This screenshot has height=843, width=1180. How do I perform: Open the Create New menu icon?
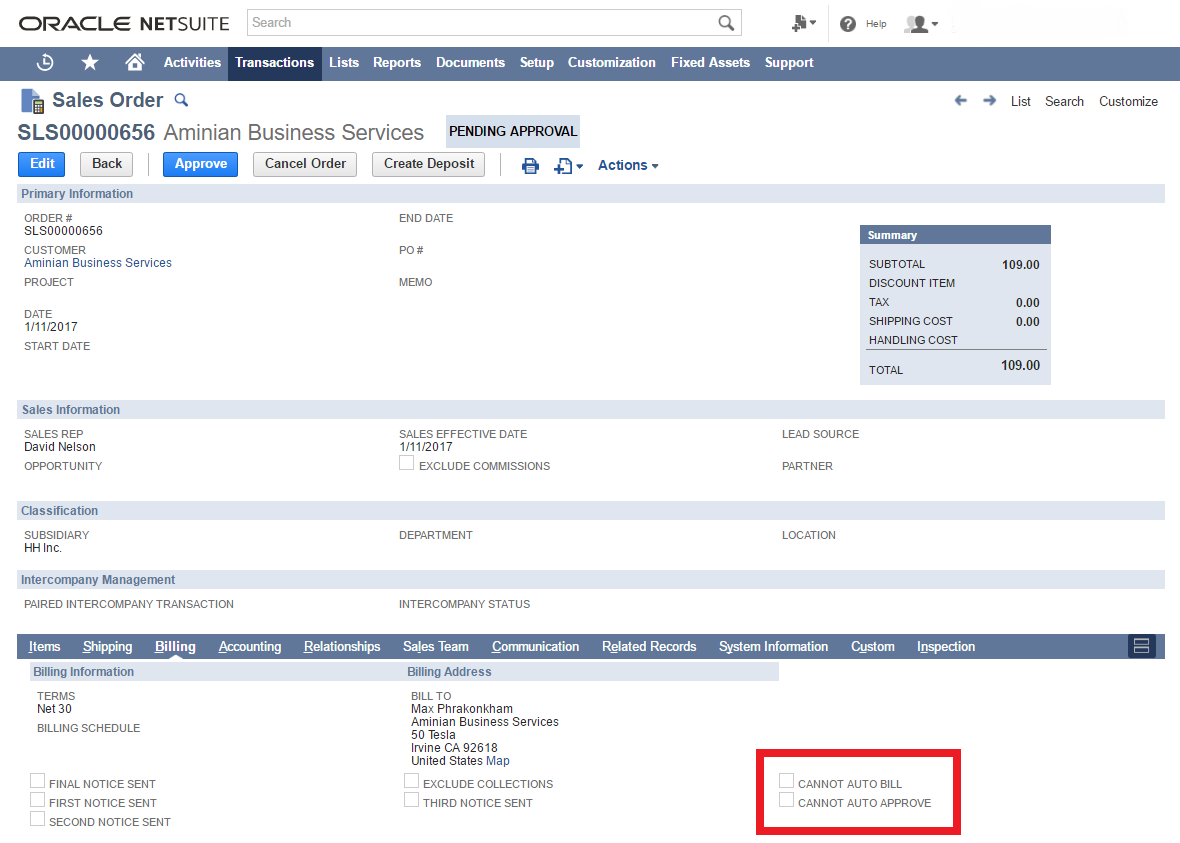(x=803, y=23)
